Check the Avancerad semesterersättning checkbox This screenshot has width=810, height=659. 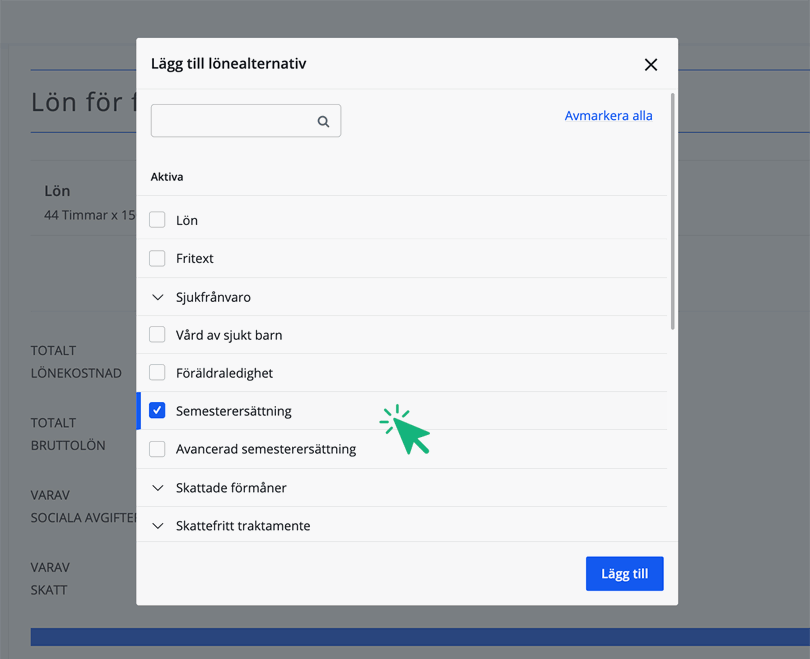click(x=157, y=448)
